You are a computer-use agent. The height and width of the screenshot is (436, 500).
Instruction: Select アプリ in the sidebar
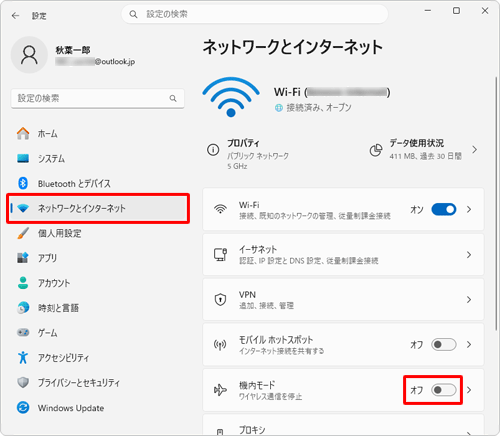(x=97, y=258)
